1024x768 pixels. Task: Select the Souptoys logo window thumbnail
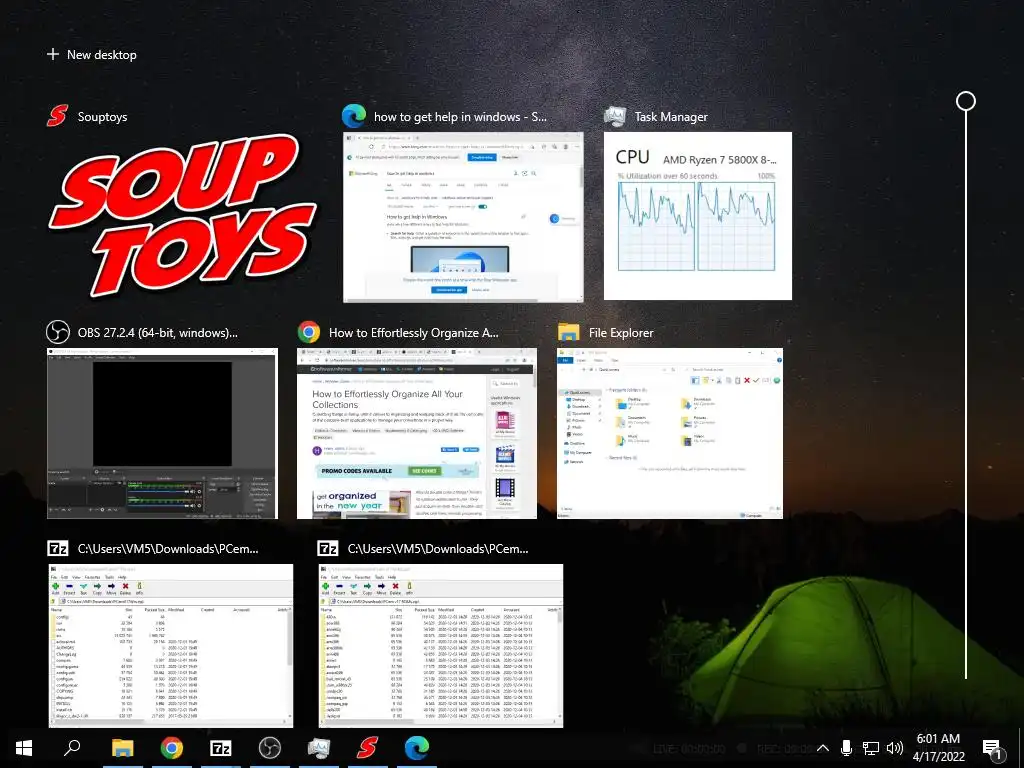pyautogui.click(x=182, y=216)
